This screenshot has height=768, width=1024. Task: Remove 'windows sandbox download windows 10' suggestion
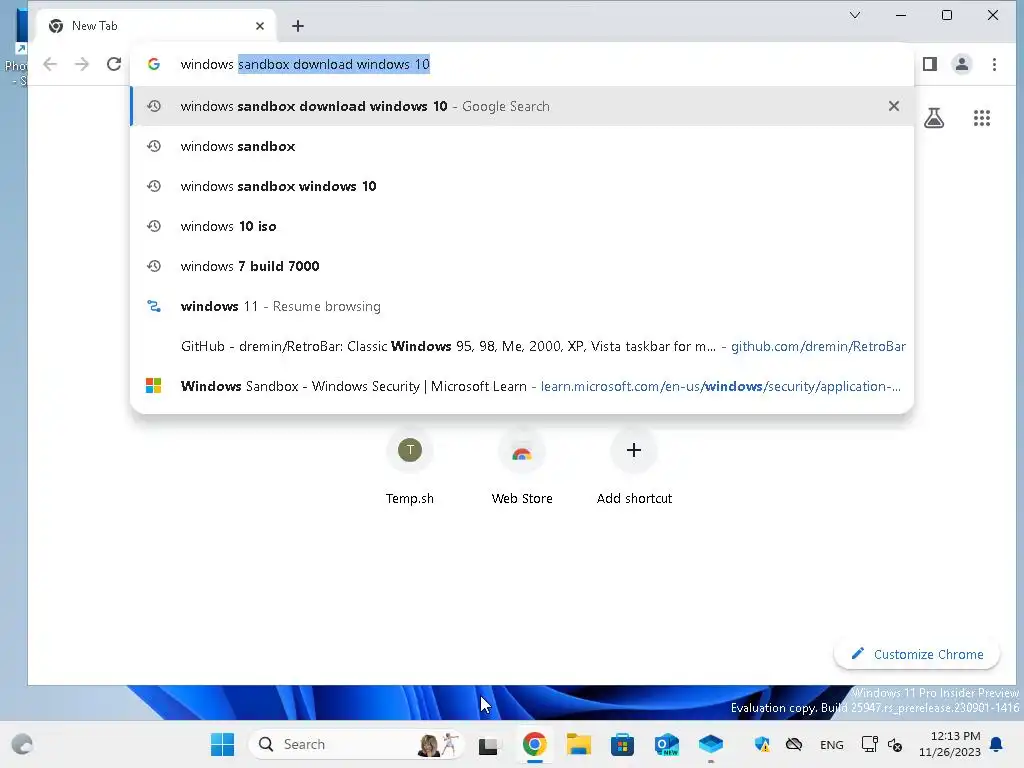[894, 106]
